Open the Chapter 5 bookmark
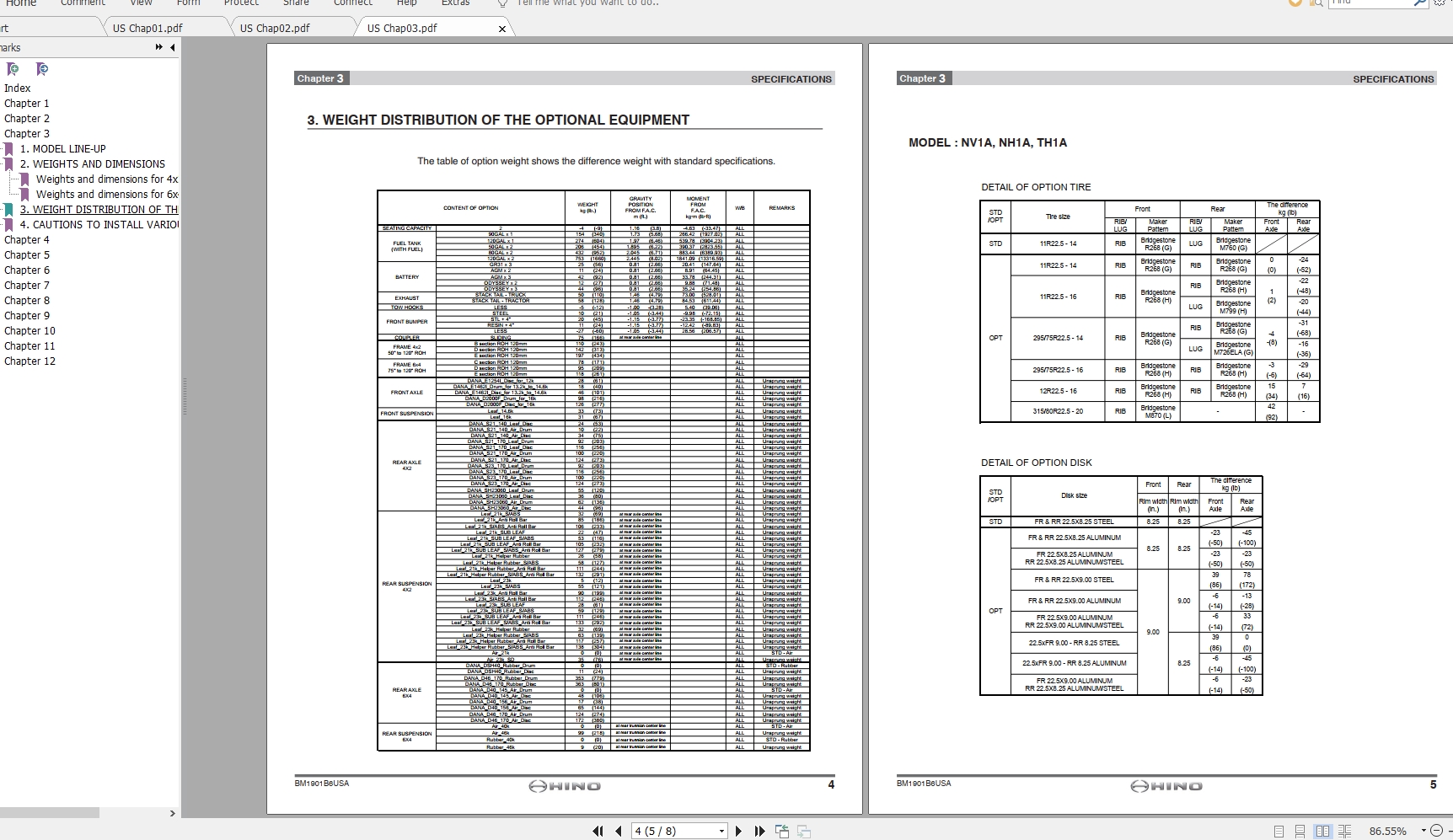Image resolution: width=1453 pixels, height=840 pixels. coord(26,255)
